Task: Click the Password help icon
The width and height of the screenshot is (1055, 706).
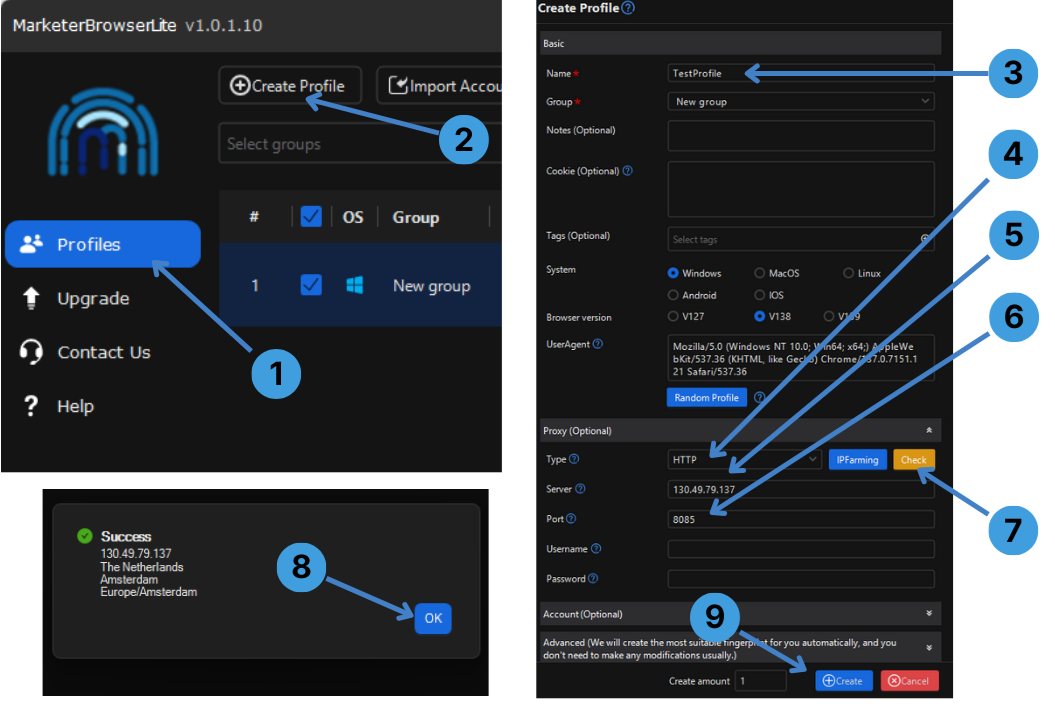Action: (x=593, y=578)
